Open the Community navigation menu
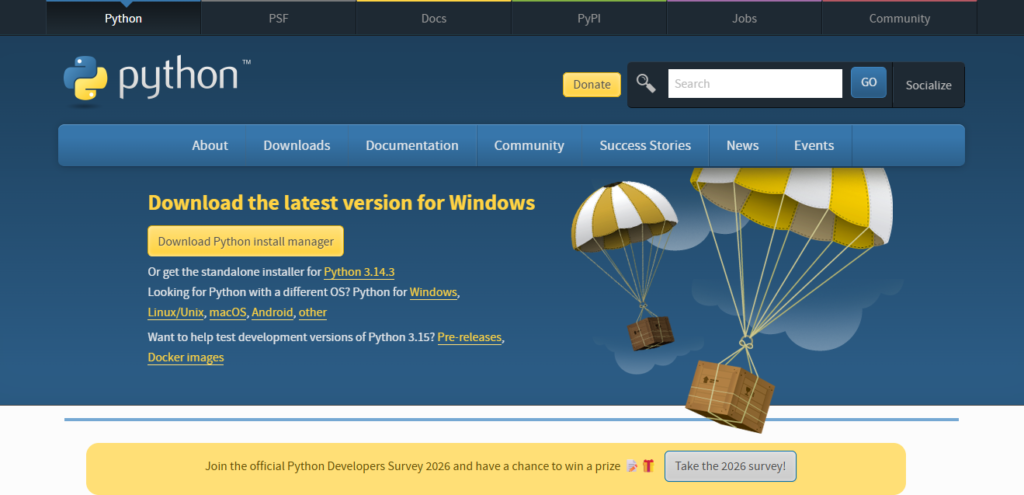The width and height of the screenshot is (1024, 495). click(x=529, y=145)
